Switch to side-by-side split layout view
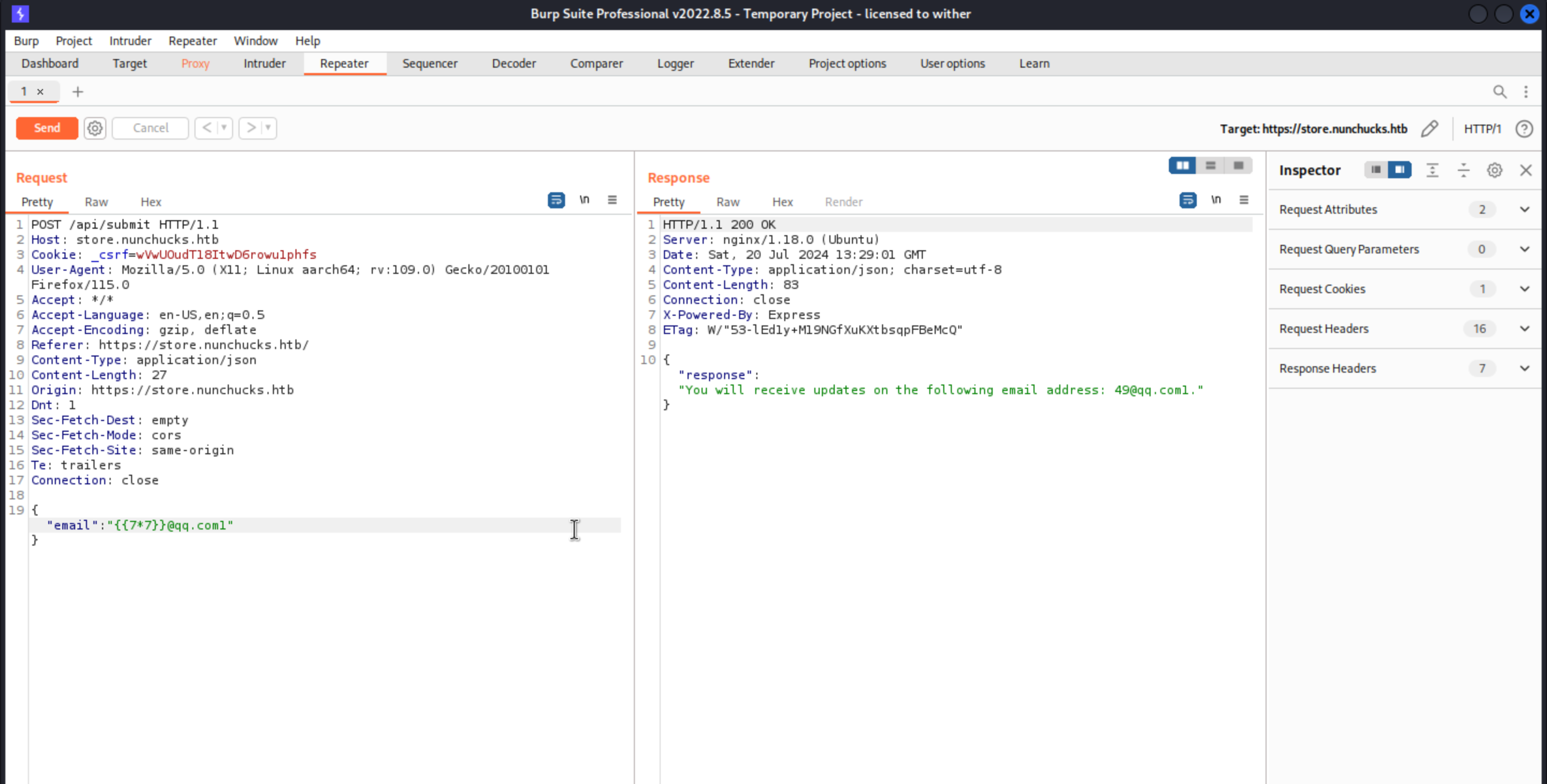1547x784 pixels. coord(1182,166)
